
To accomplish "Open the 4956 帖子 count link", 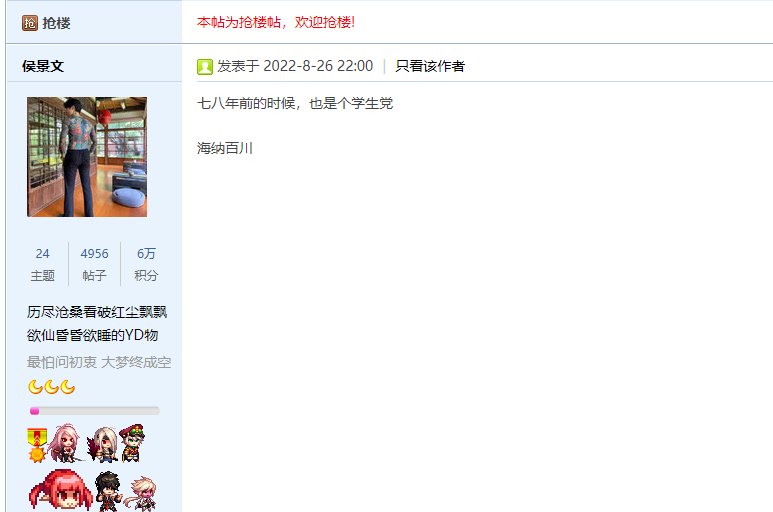I will click(x=94, y=264).
